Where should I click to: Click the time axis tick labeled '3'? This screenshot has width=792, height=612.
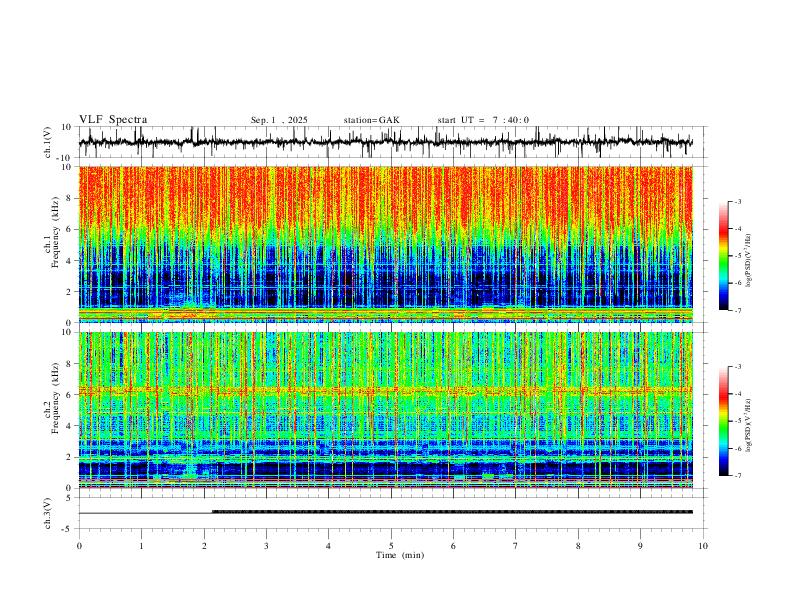[x=266, y=546]
